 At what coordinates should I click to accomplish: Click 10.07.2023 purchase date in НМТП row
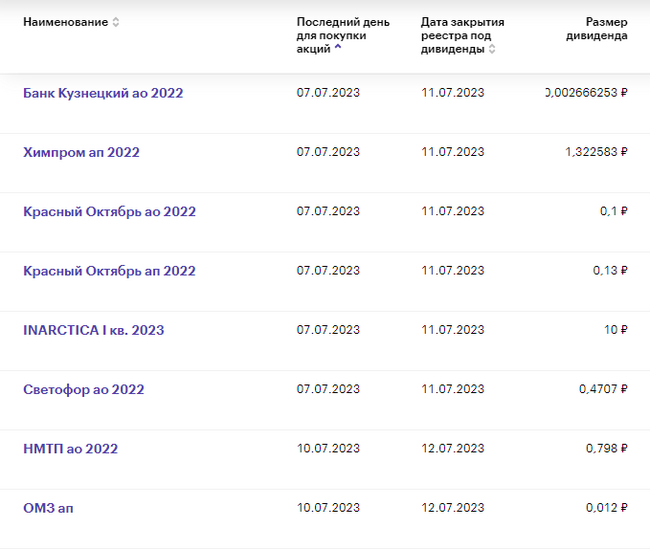pyautogui.click(x=328, y=448)
